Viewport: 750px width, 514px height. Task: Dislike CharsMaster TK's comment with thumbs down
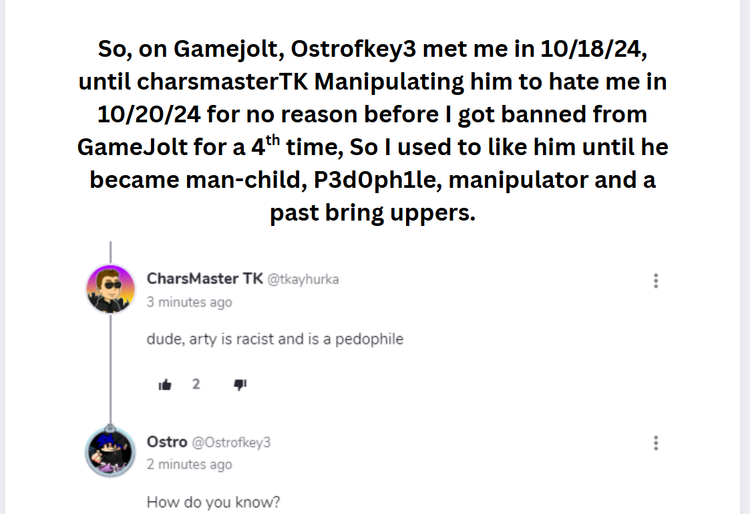pyautogui.click(x=240, y=384)
